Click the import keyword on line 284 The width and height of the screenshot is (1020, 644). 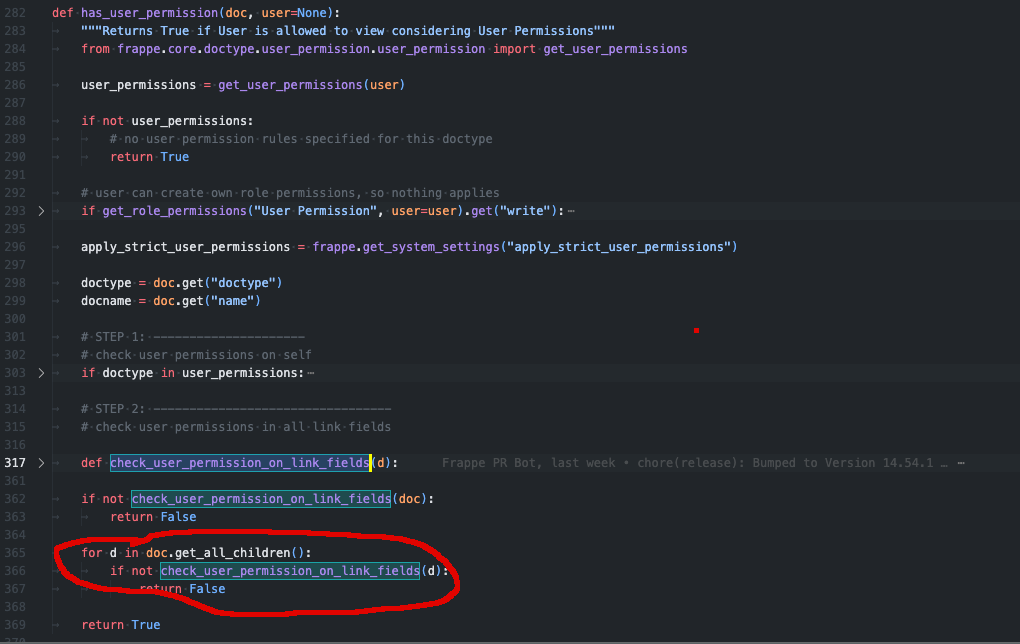(x=514, y=48)
